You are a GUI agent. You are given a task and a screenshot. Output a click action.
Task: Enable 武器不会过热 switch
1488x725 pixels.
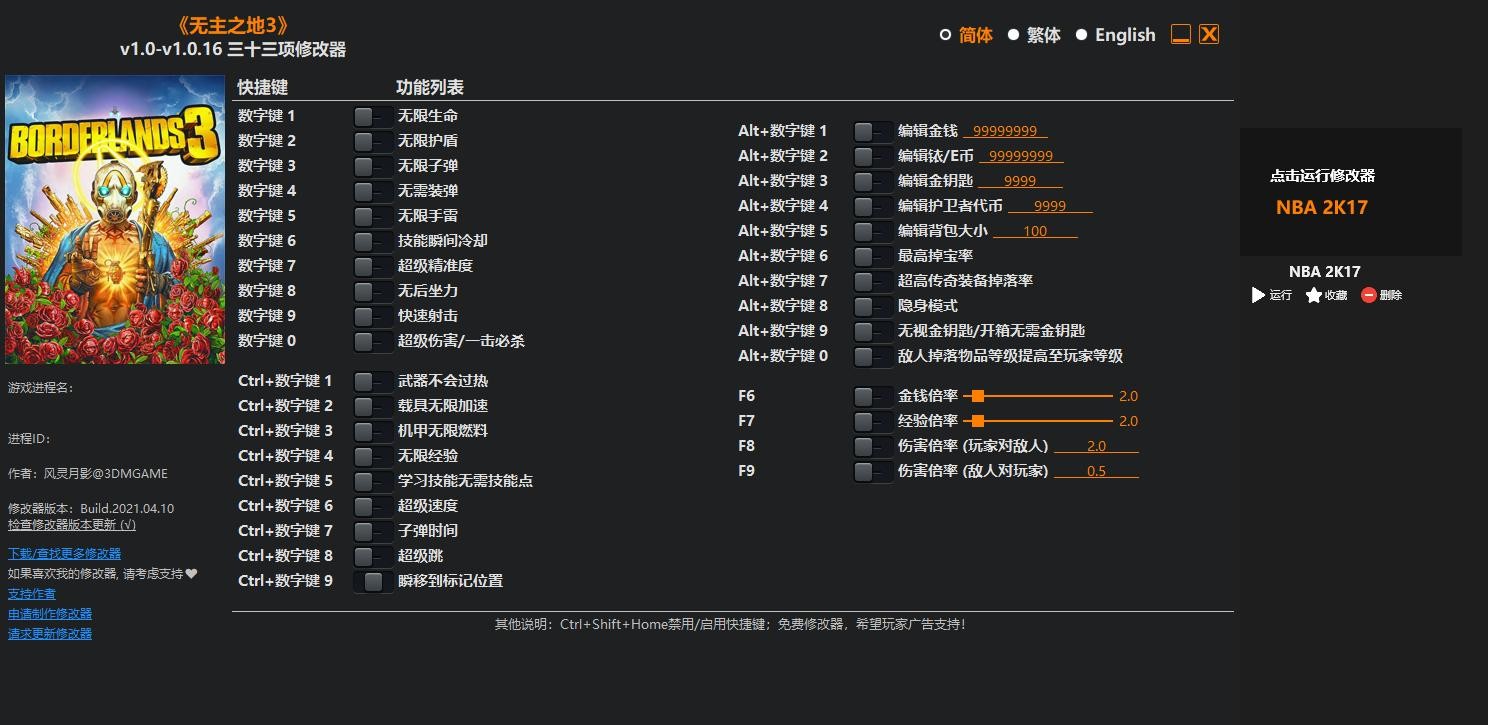372,381
